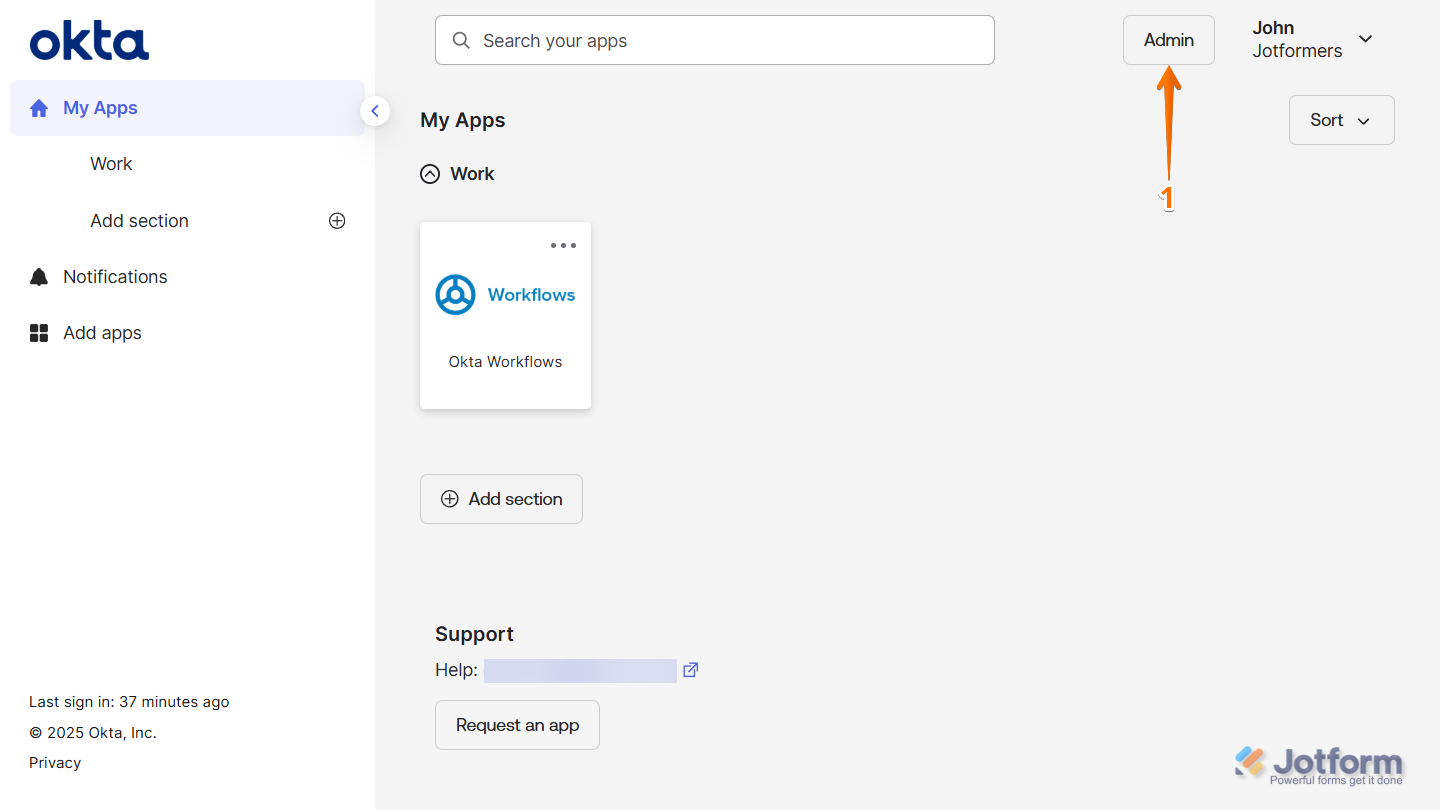The image size is (1440, 810).
Task: Open the Privacy link
Action: tap(55, 763)
